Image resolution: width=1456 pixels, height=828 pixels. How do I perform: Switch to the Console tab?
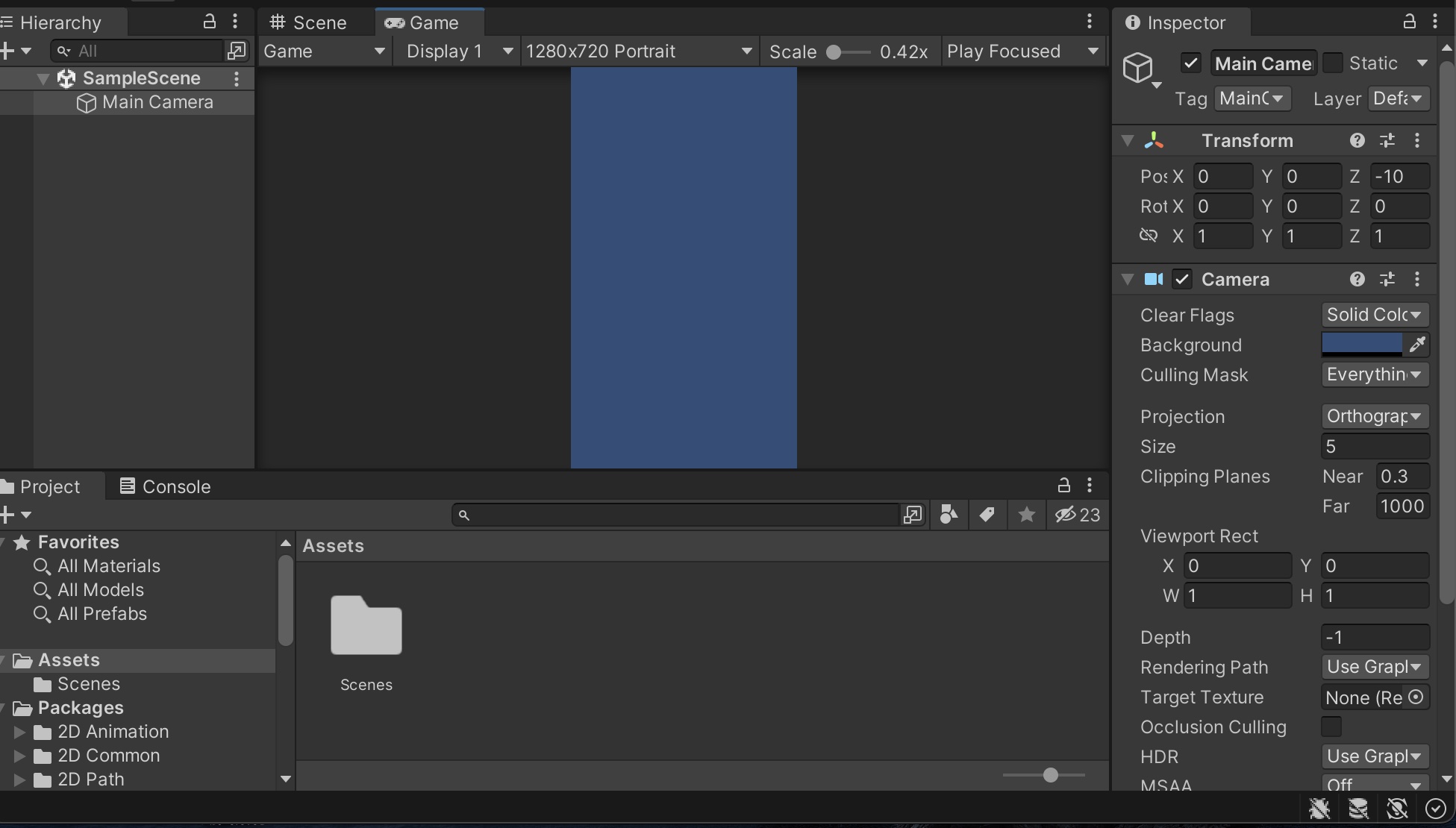166,486
